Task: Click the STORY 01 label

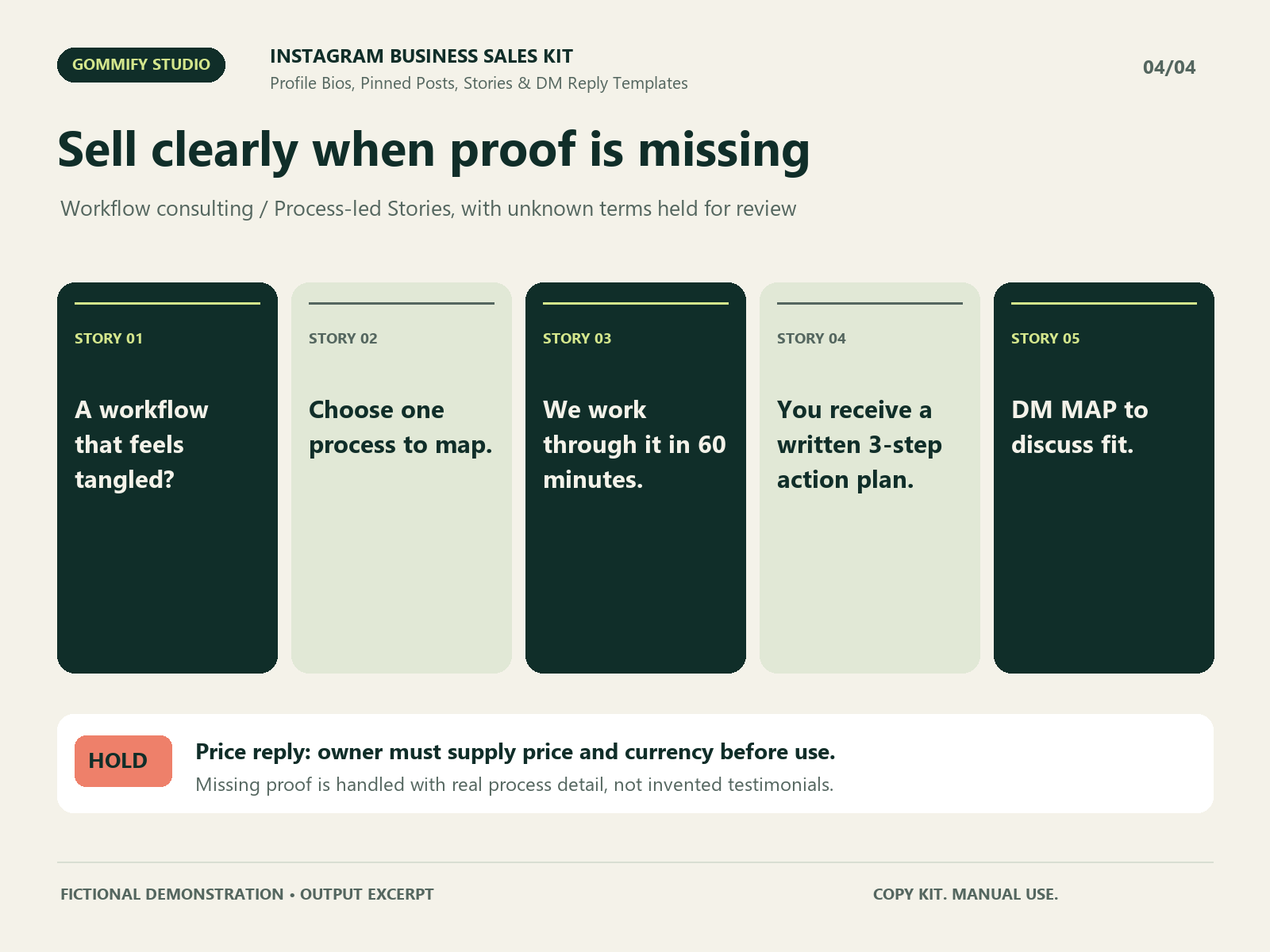Action: point(109,339)
